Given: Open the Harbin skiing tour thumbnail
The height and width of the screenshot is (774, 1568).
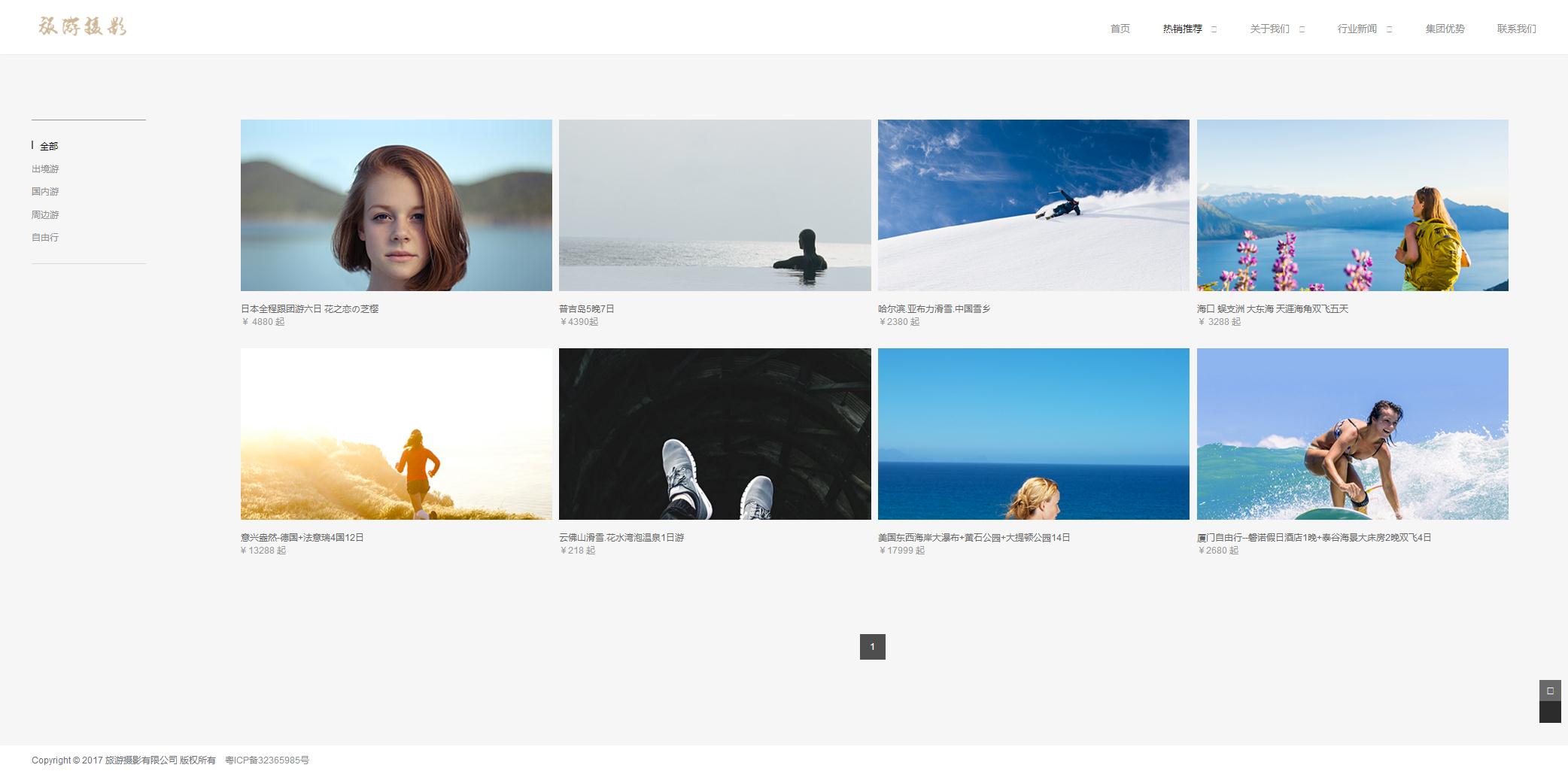Looking at the screenshot, I should pyautogui.click(x=1033, y=205).
